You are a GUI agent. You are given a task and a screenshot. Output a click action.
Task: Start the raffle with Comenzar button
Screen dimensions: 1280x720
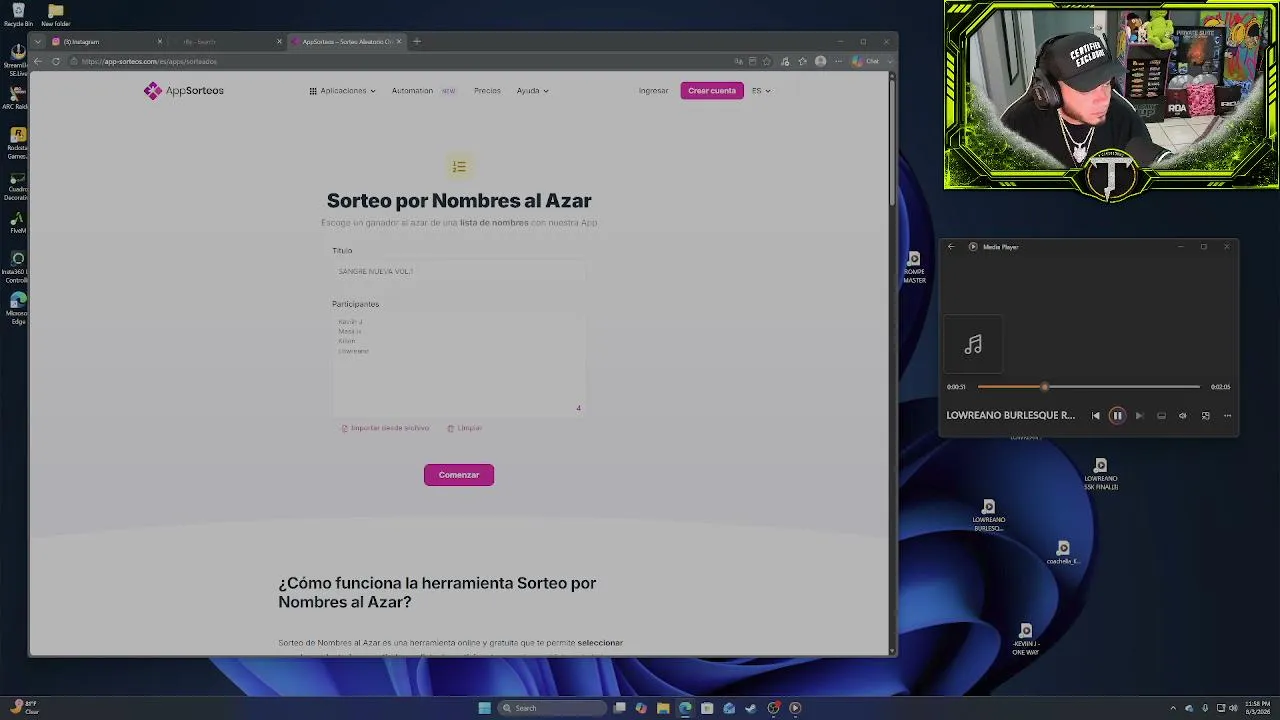(459, 475)
